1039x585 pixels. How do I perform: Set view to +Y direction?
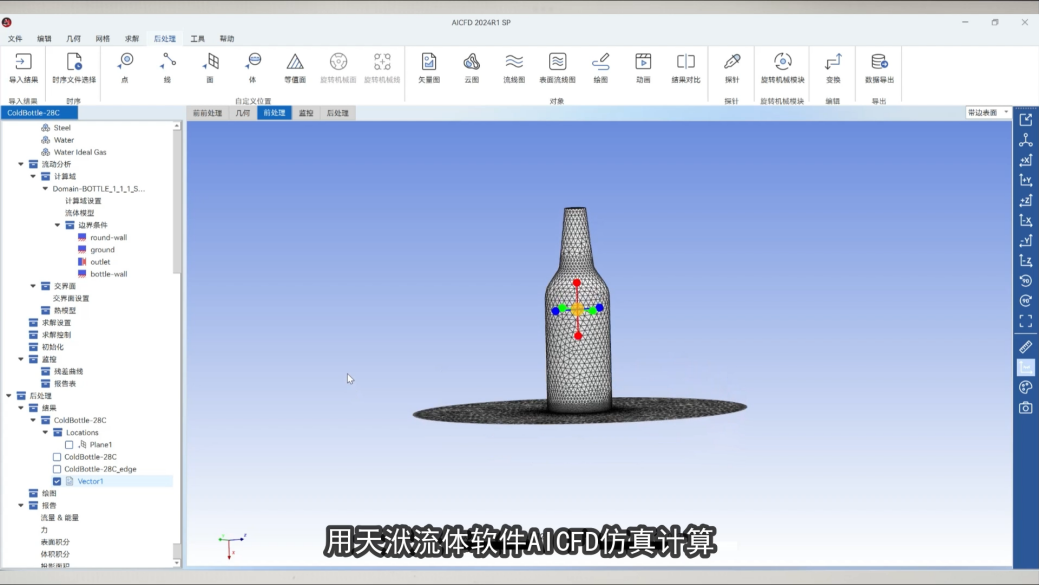point(1026,180)
